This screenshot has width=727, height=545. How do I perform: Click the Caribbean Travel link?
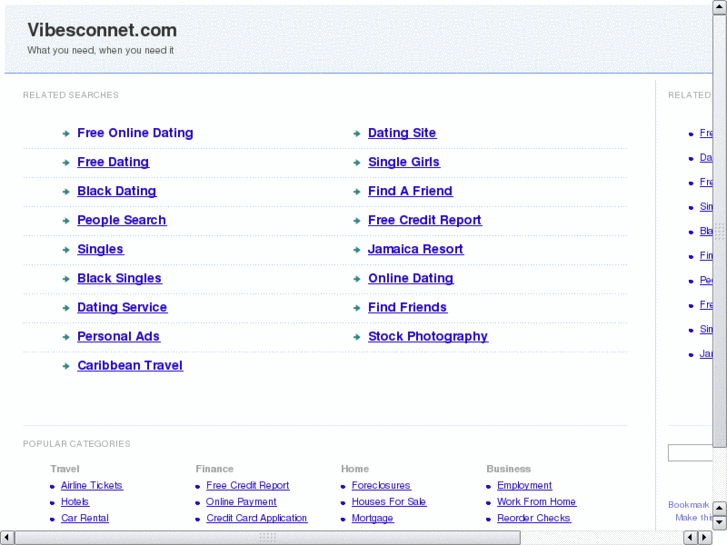click(x=130, y=365)
